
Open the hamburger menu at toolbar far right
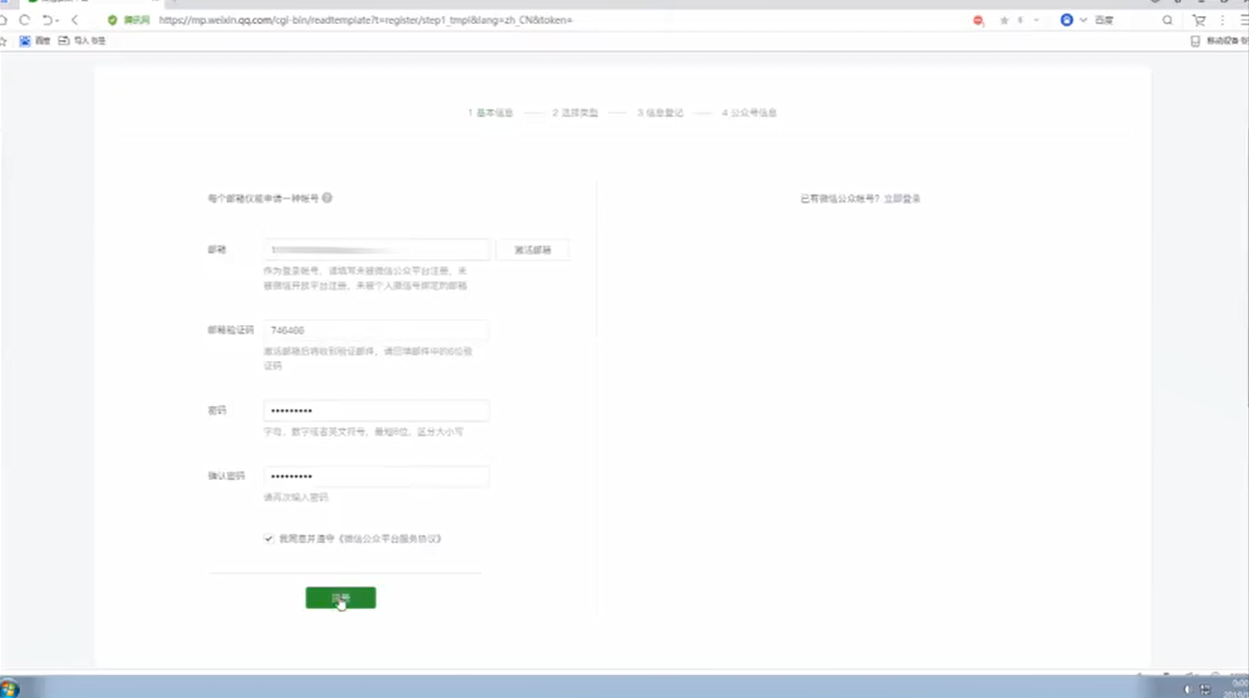coord(1243,20)
